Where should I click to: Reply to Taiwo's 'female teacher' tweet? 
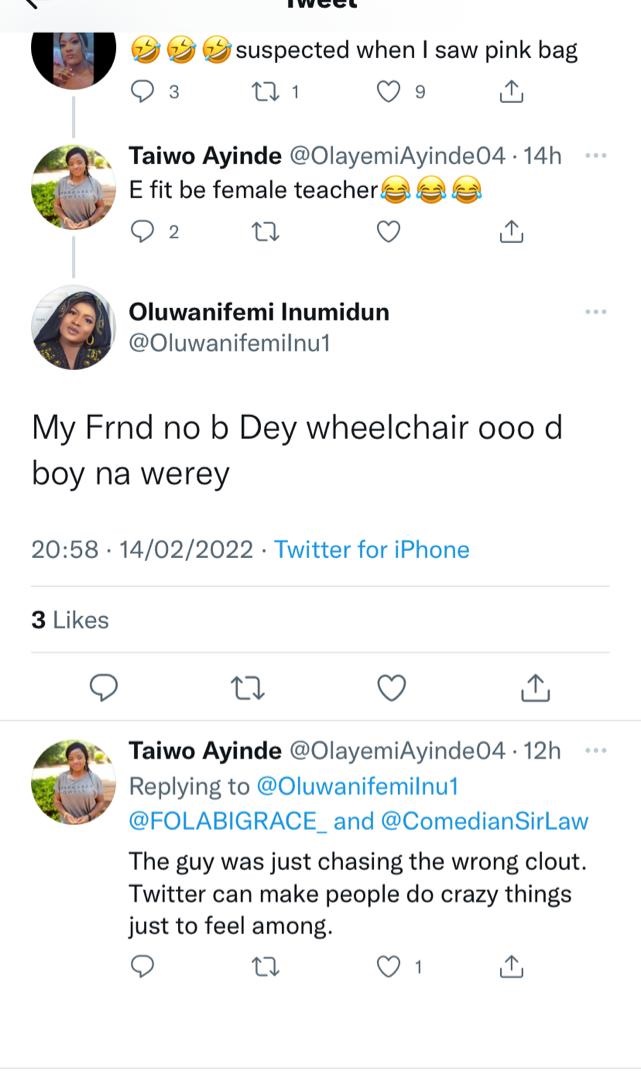click(x=144, y=232)
